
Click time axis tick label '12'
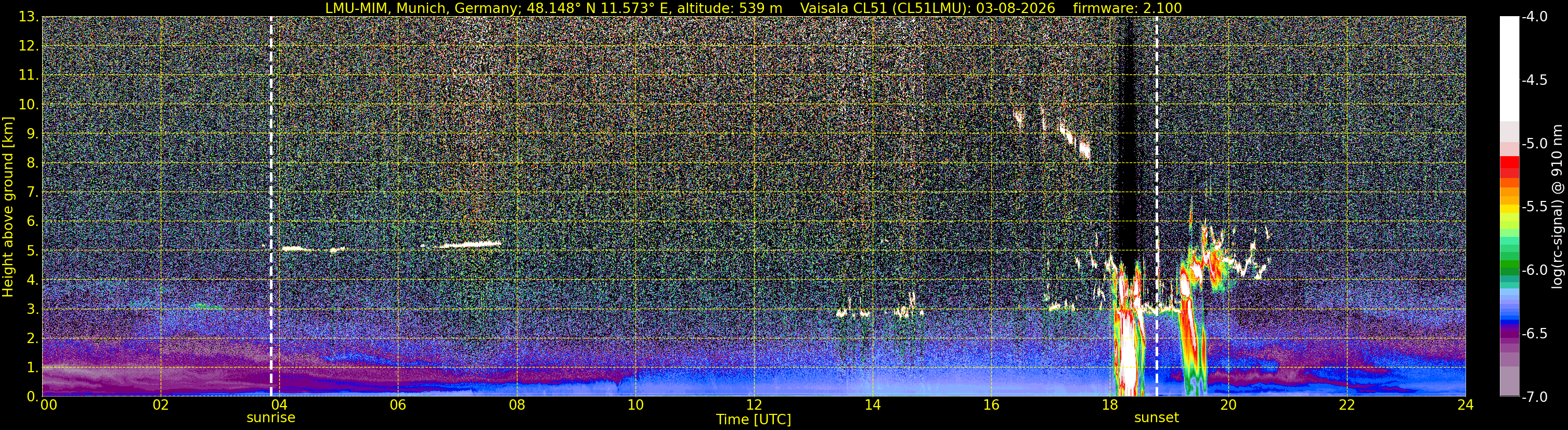[754, 405]
